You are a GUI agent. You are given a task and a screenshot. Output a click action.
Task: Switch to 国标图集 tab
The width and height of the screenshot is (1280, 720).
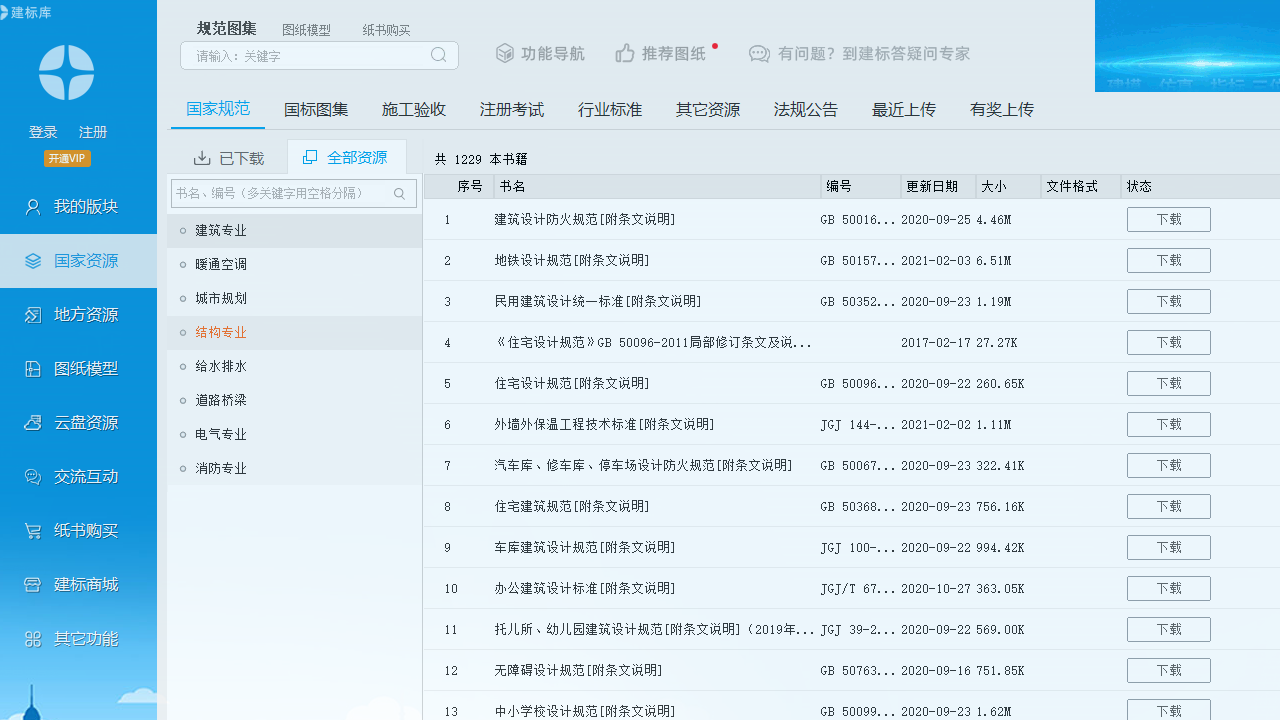point(316,110)
